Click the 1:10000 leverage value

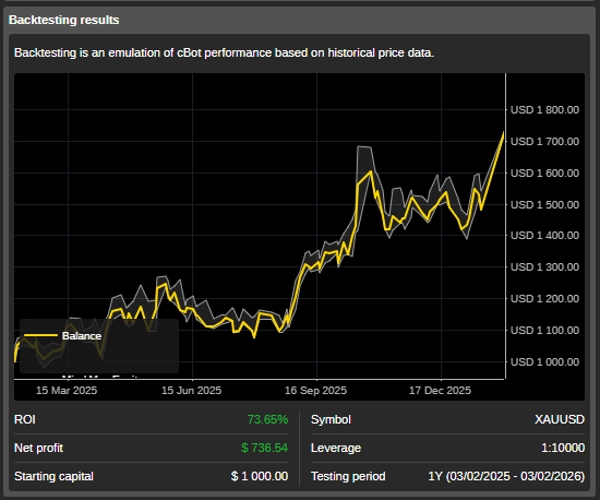[x=563, y=448]
